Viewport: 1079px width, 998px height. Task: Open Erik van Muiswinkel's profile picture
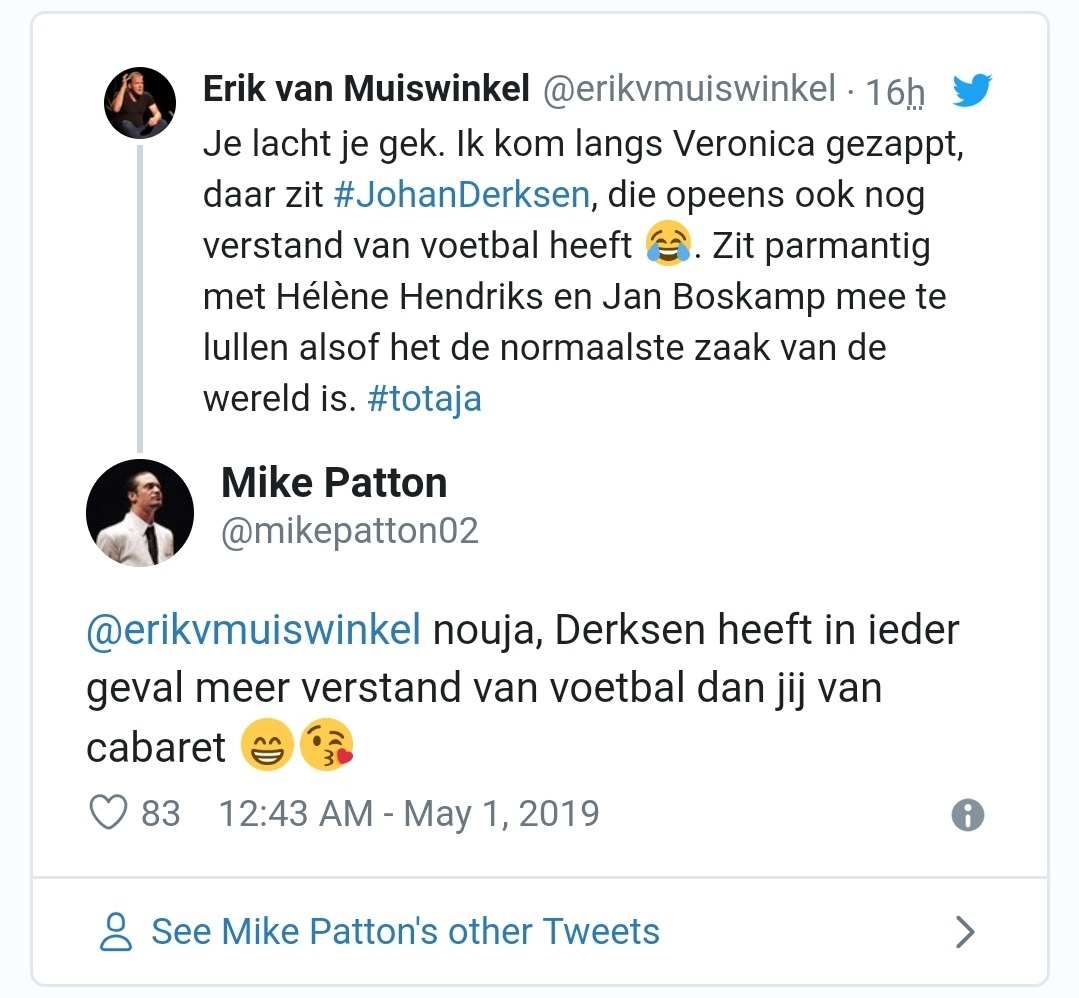click(139, 101)
